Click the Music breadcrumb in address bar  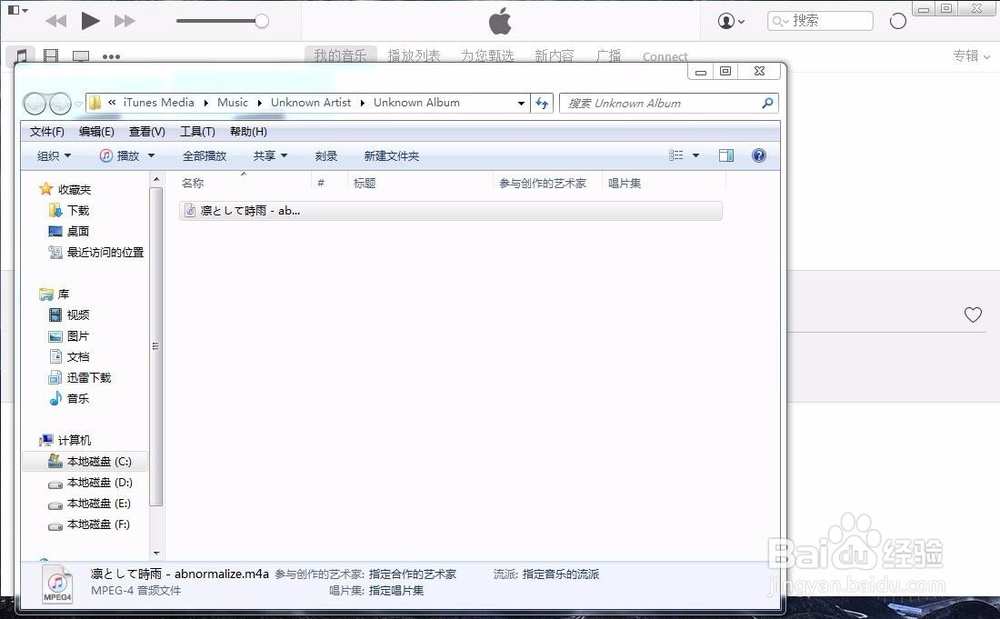(x=232, y=103)
